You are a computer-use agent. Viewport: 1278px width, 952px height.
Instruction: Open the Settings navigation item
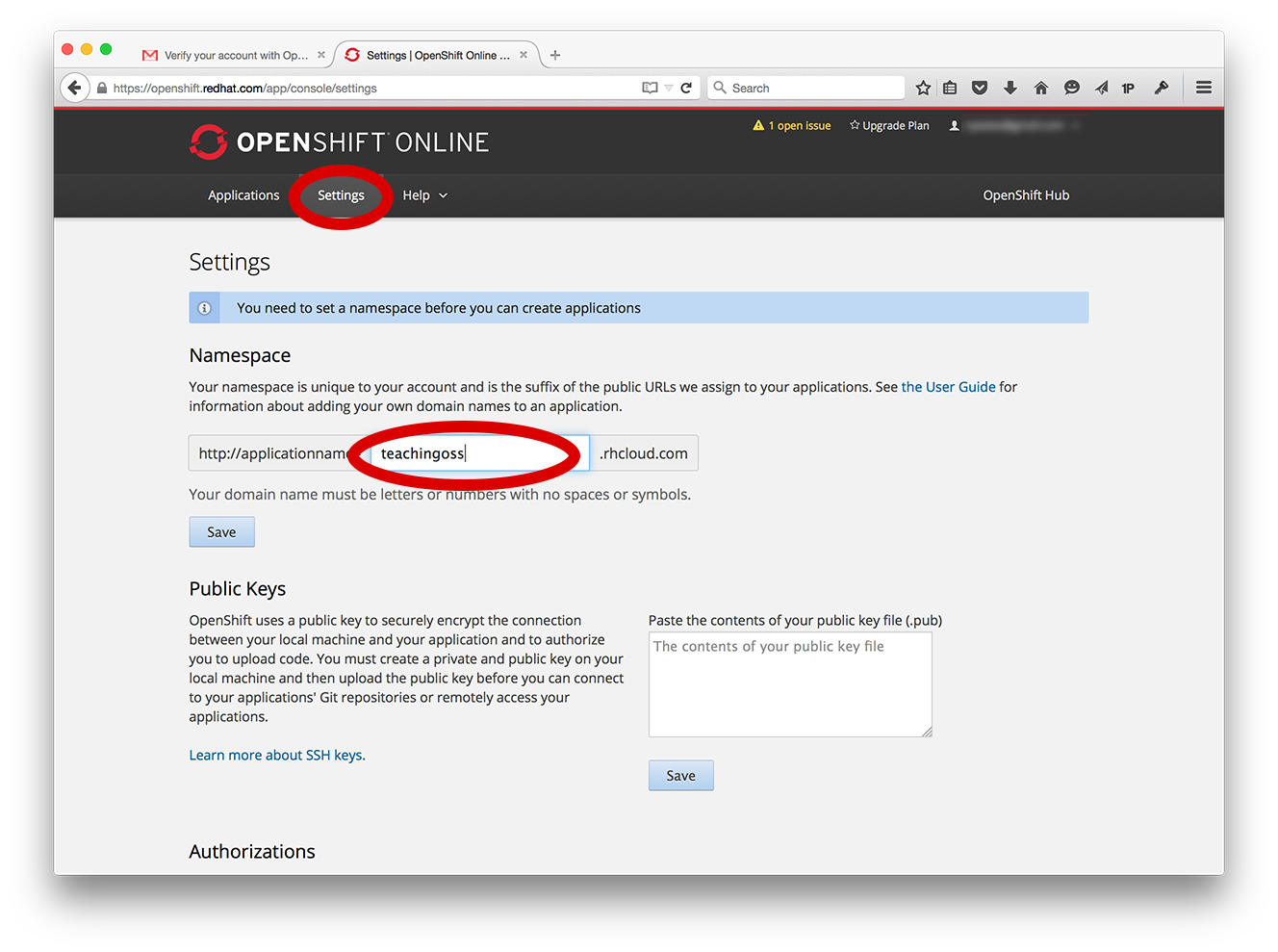coord(341,195)
